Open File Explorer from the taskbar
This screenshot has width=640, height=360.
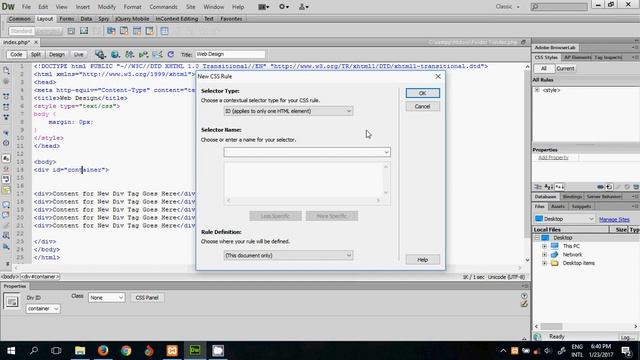click(80, 350)
